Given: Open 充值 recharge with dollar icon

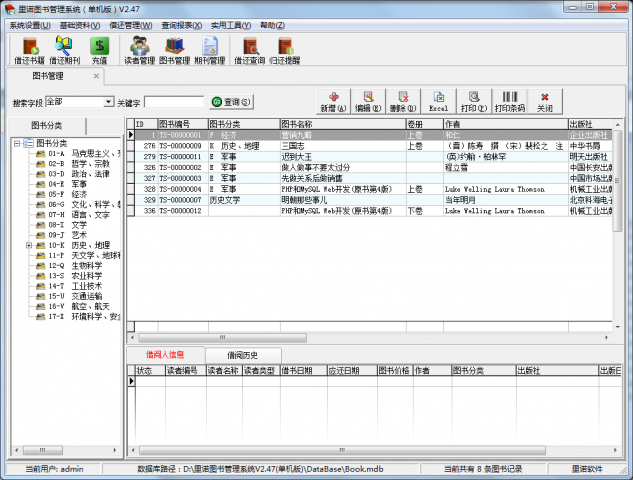Looking at the screenshot, I should tap(99, 49).
